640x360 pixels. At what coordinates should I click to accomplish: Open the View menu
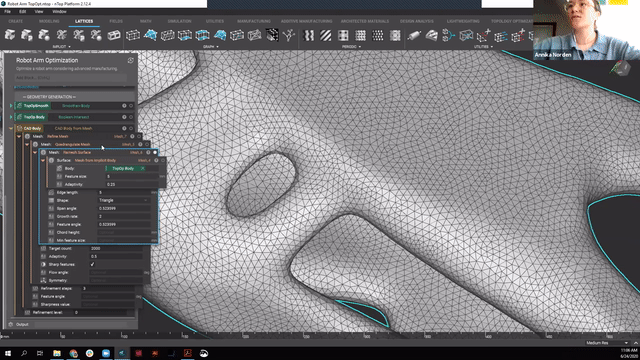point(39,11)
